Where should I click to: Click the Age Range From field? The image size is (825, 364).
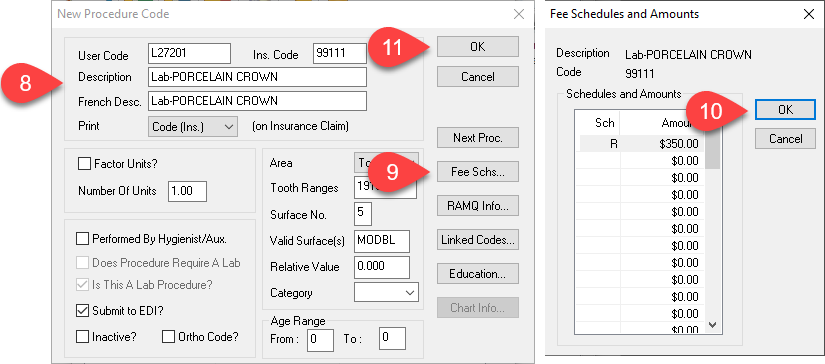pos(320,339)
